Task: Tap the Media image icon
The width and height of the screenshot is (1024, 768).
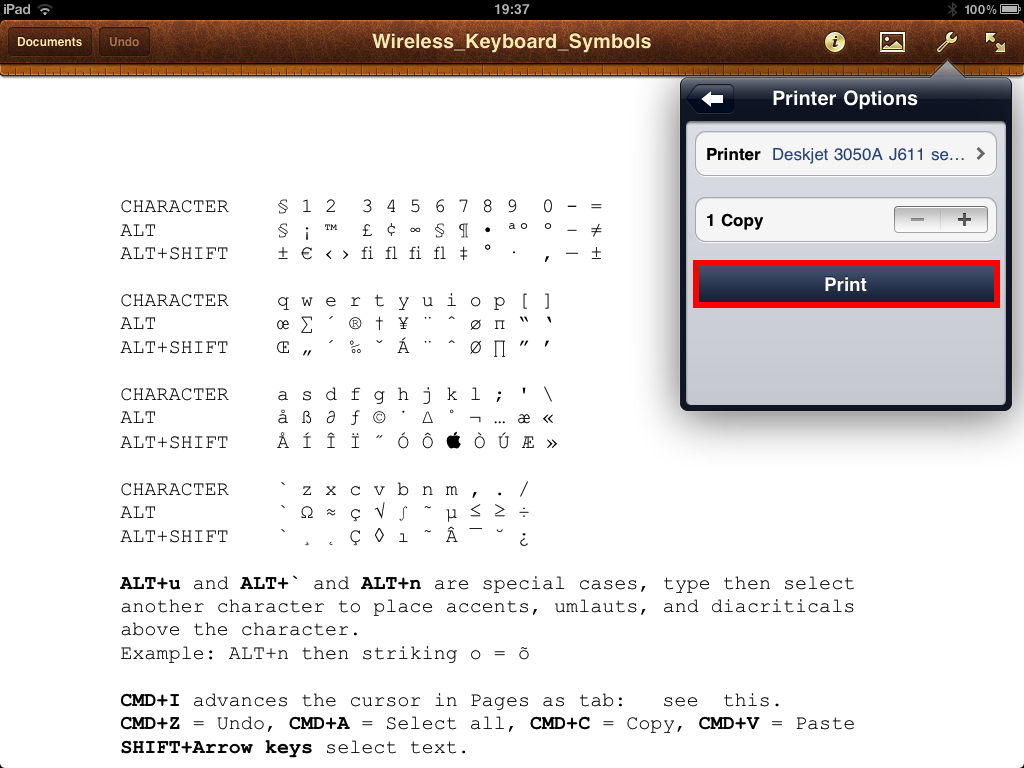Action: click(891, 42)
